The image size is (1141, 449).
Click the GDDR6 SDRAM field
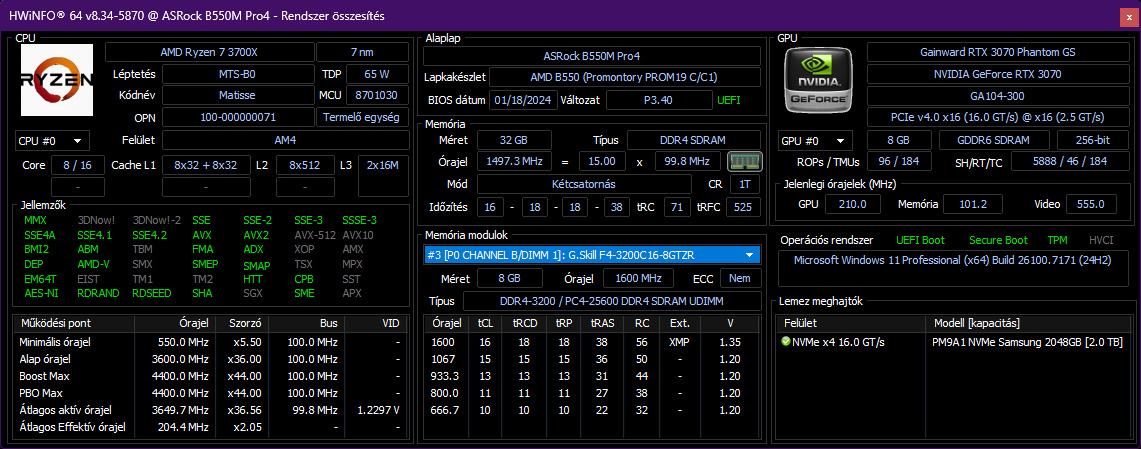(x=994, y=140)
